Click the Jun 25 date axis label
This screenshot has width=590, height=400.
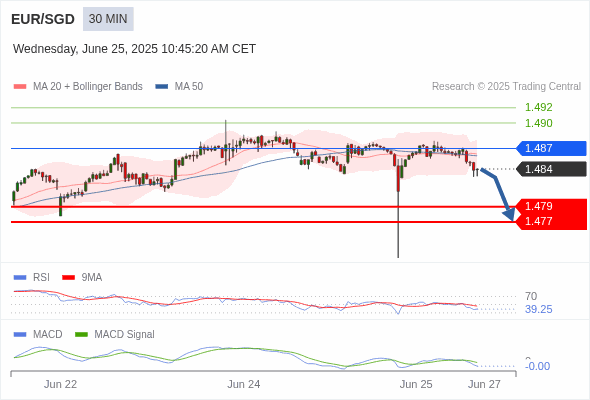tap(416, 384)
